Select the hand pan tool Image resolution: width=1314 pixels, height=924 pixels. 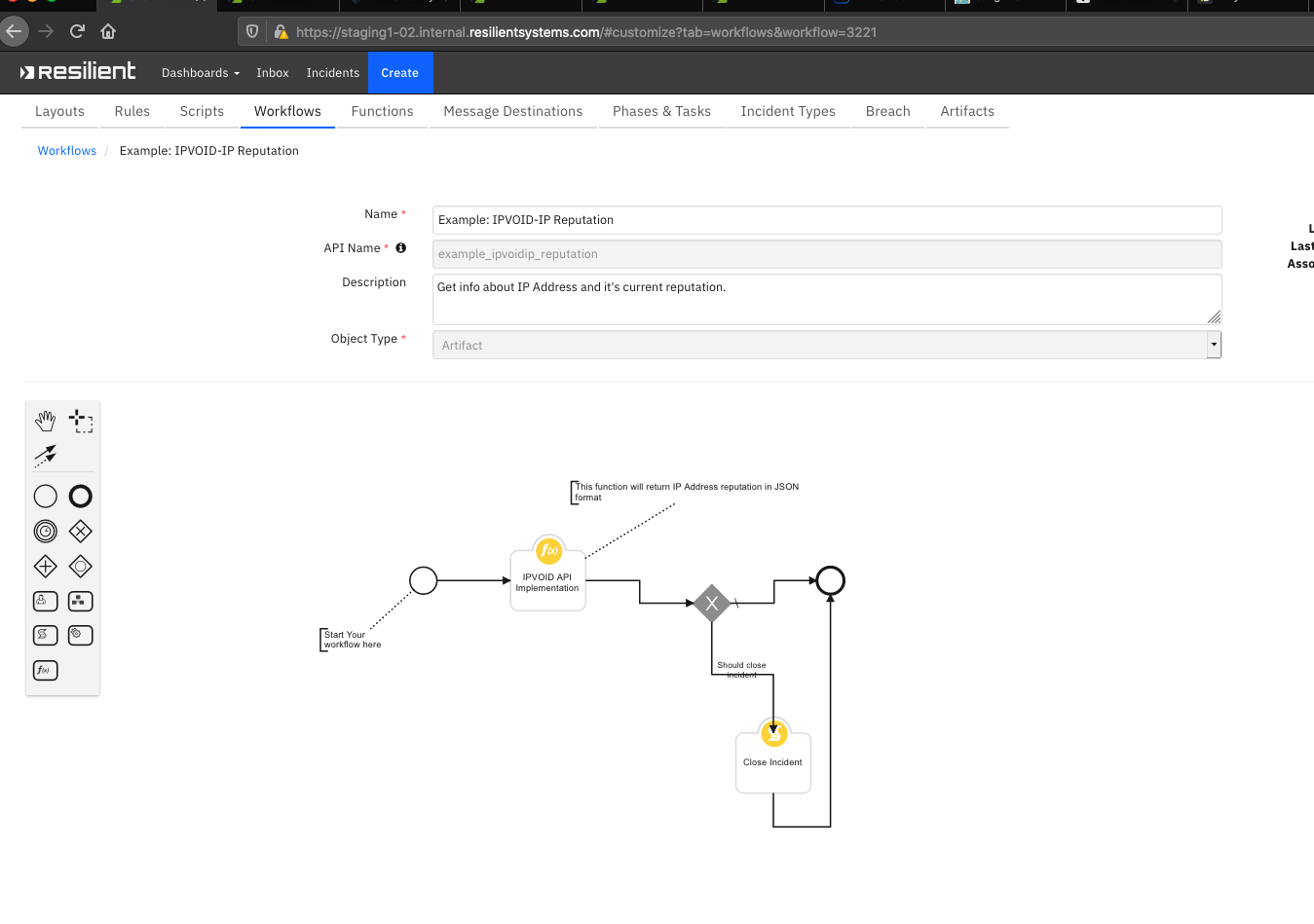tap(46, 421)
